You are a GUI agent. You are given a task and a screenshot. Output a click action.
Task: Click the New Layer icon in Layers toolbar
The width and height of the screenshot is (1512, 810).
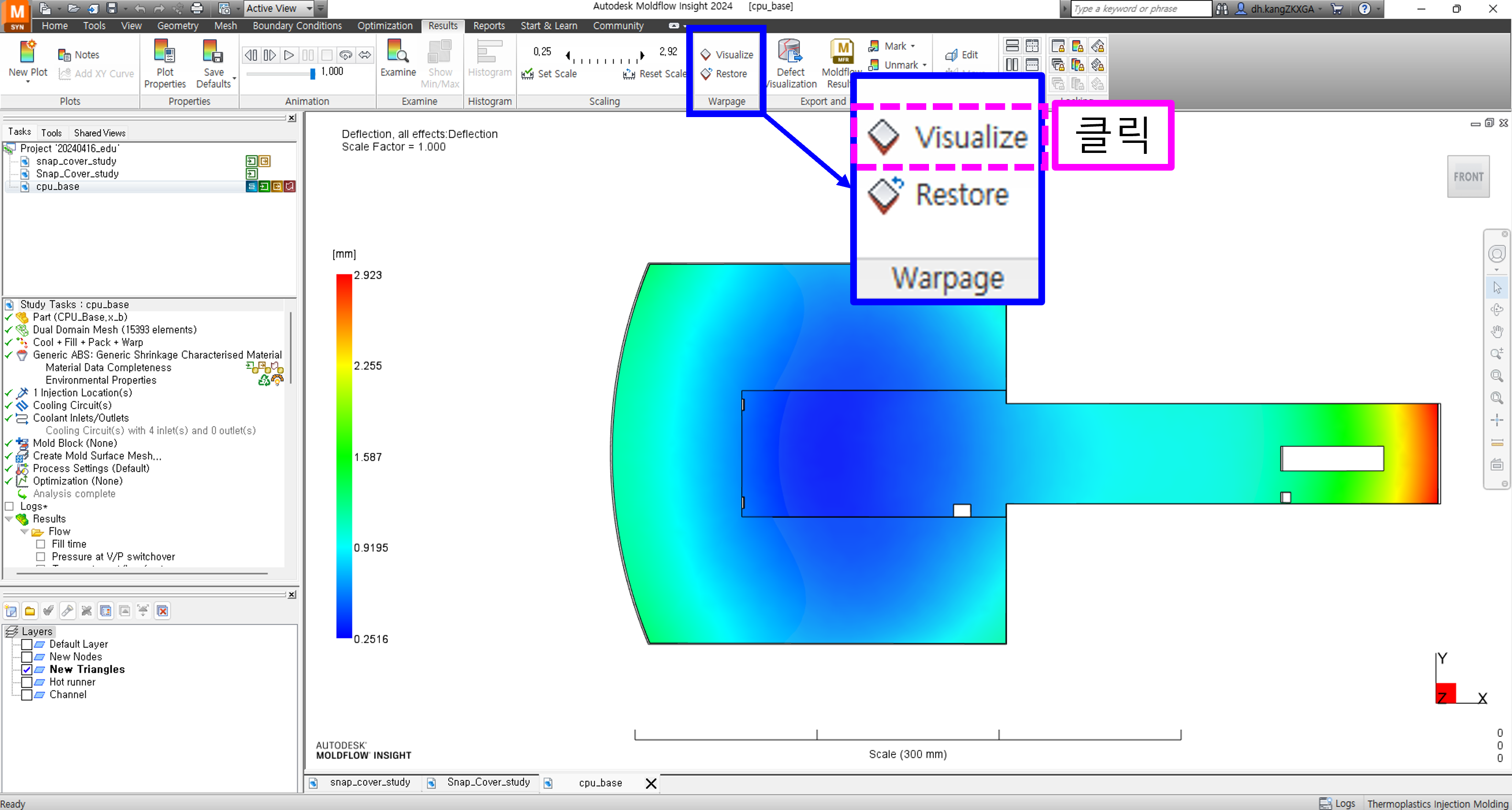coord(11,611)
